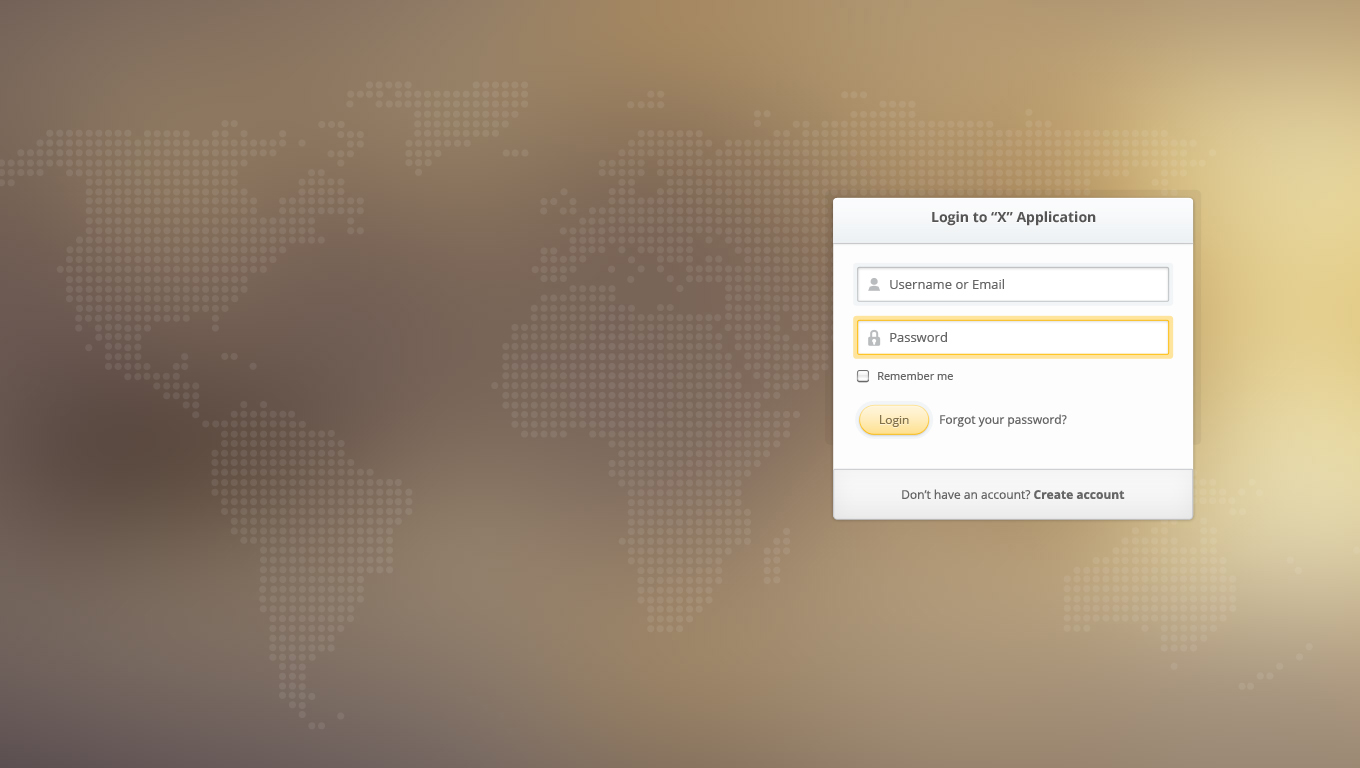Click the "Login to “X” Application" heading
Image resolution: width=1360 pixels, height=768 pixels.
[x=1013, y=217]
